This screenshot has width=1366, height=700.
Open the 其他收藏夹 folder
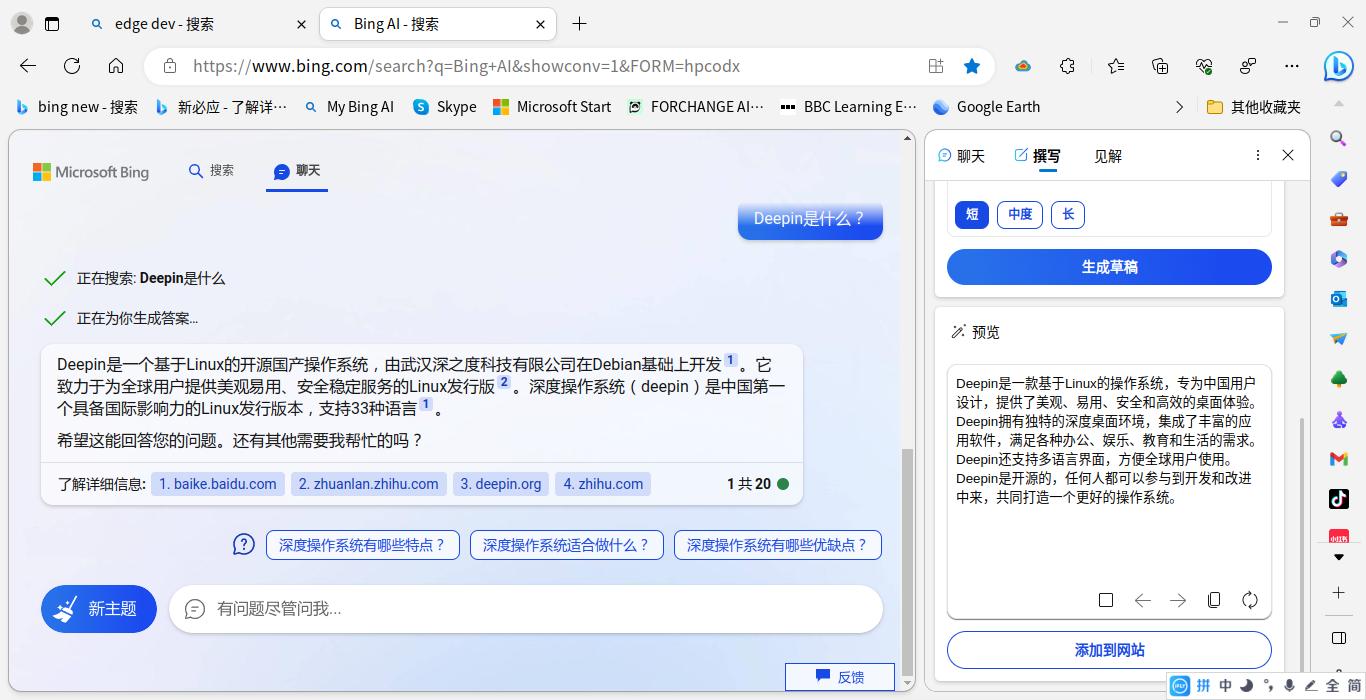(1254, 107)
